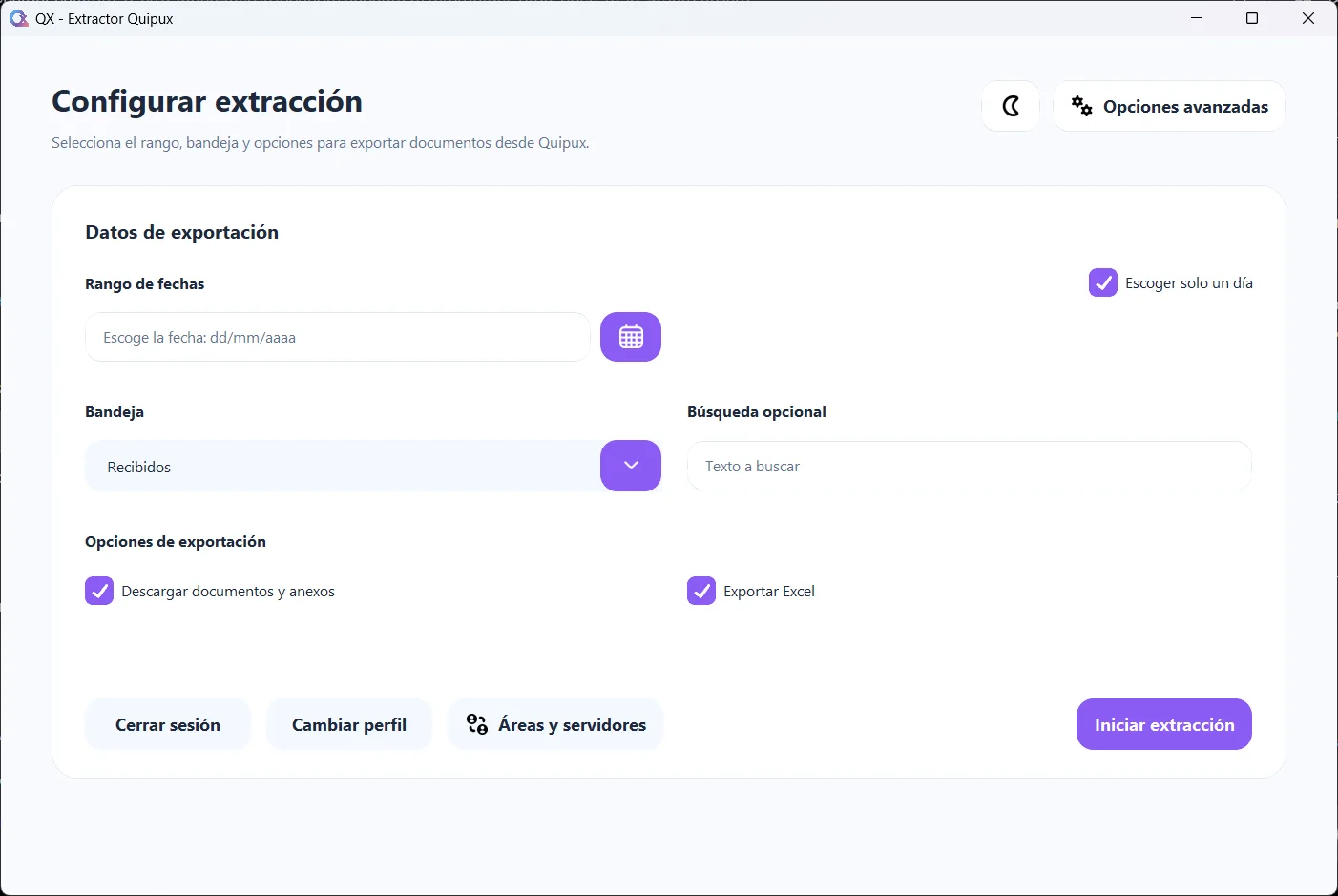Screen dimensions: 1338x896
Task: Close the Extractor Quipux window
Action: pos(1308,18)
